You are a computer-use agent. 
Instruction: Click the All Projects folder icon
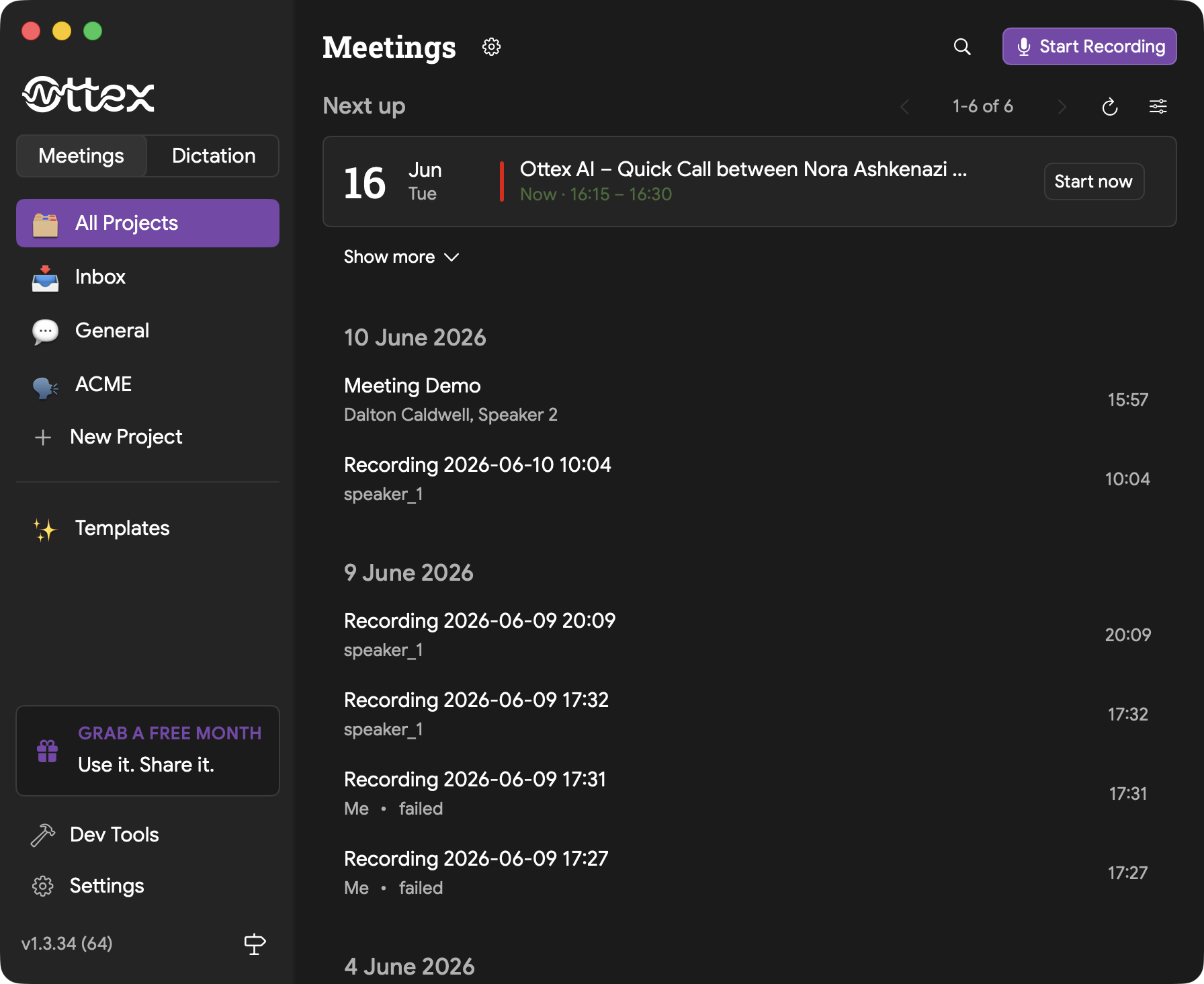(45, 224)
